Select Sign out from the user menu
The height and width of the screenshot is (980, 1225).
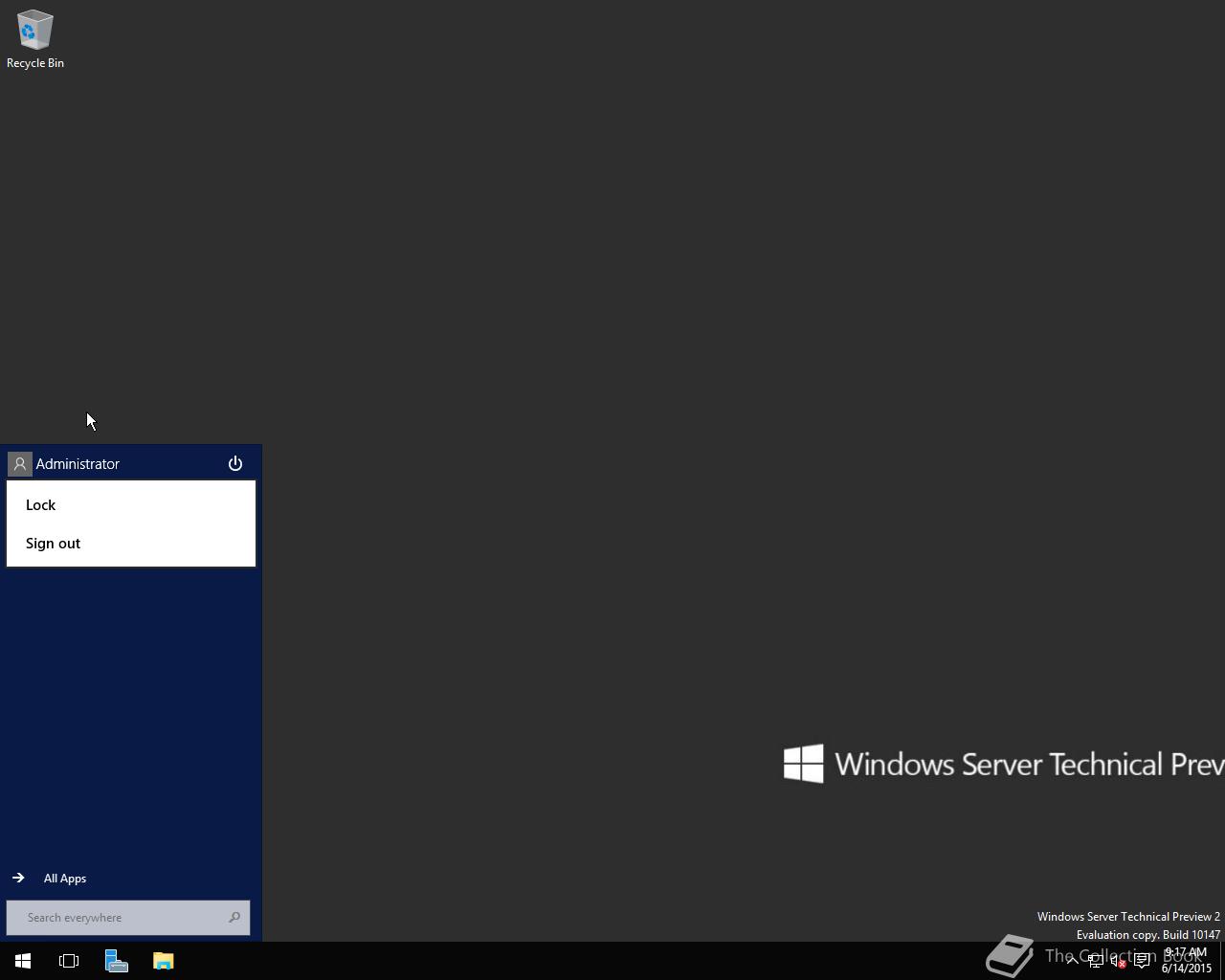coord(131,544)
